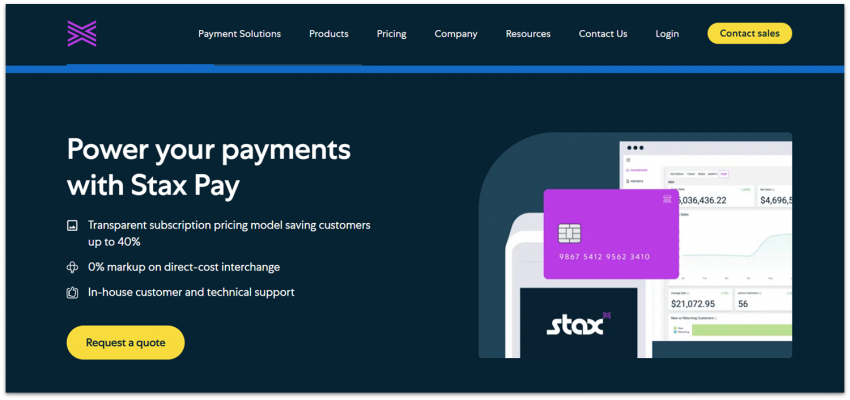Click the bank icon on the purple card
Screen dimensions: 850x400
[667, 199]
